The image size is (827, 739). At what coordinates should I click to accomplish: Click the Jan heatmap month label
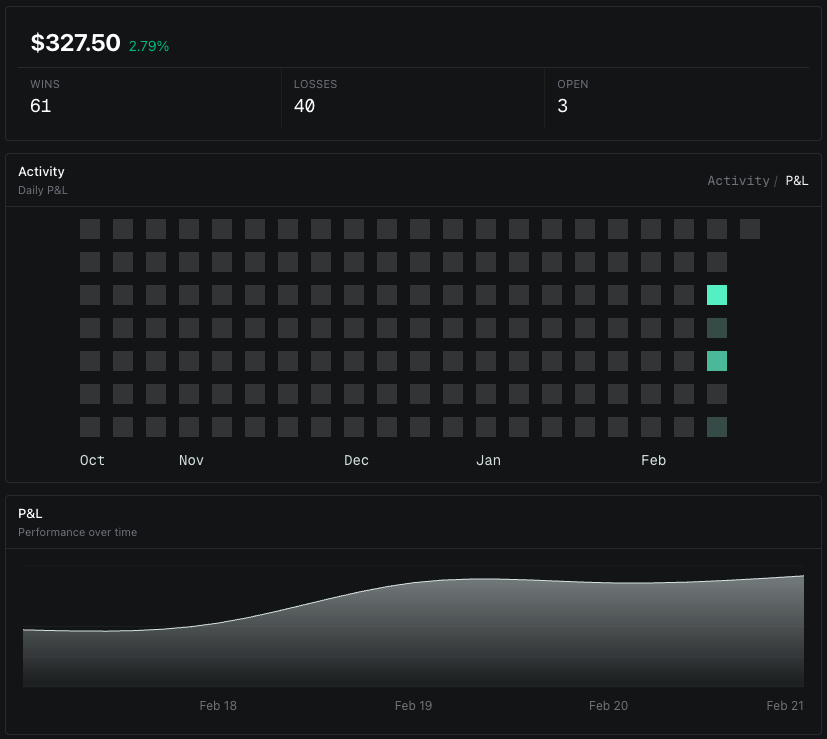pyautogui.click(x=488, y=460)
